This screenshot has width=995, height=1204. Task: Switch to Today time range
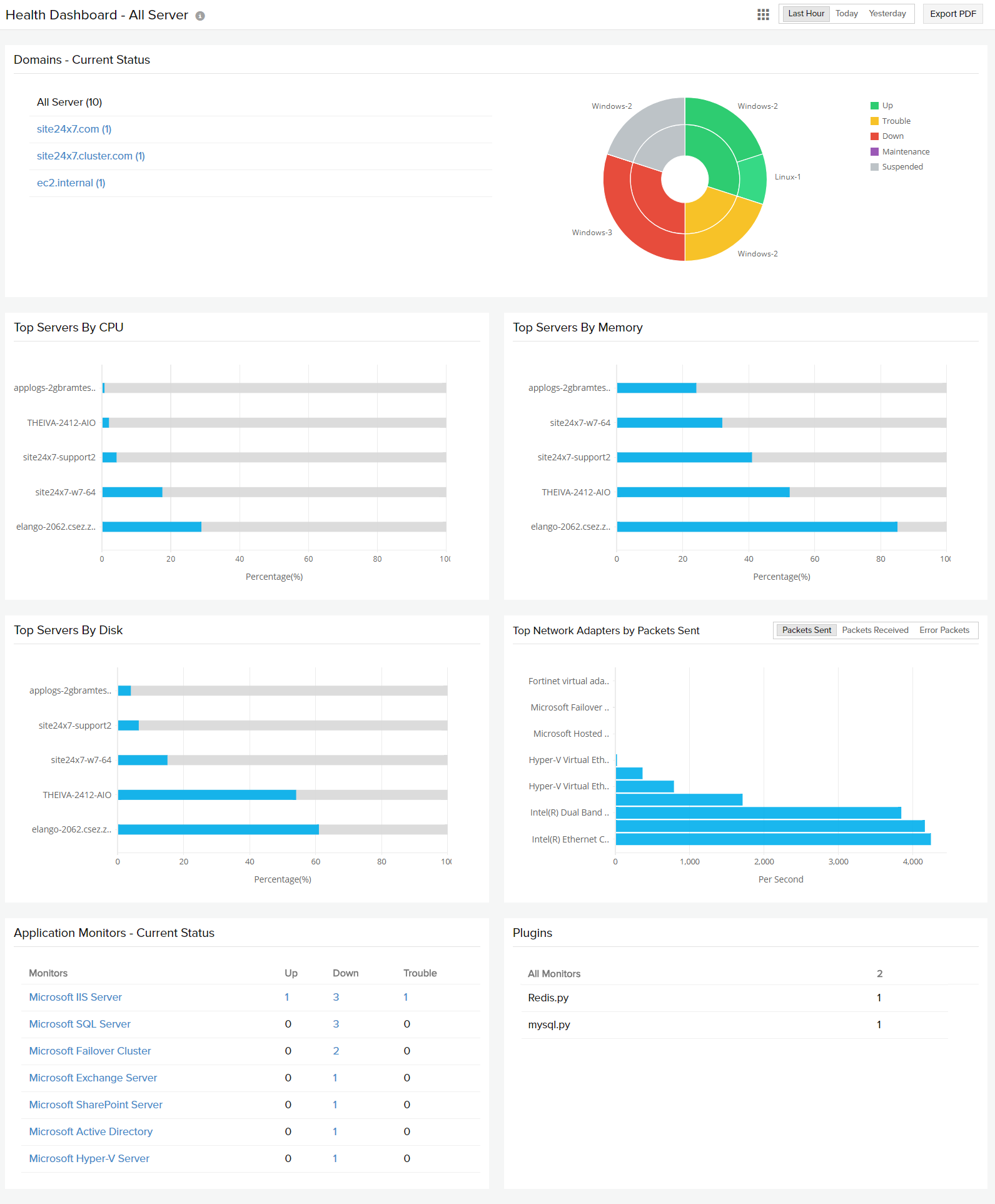[846, 14]
